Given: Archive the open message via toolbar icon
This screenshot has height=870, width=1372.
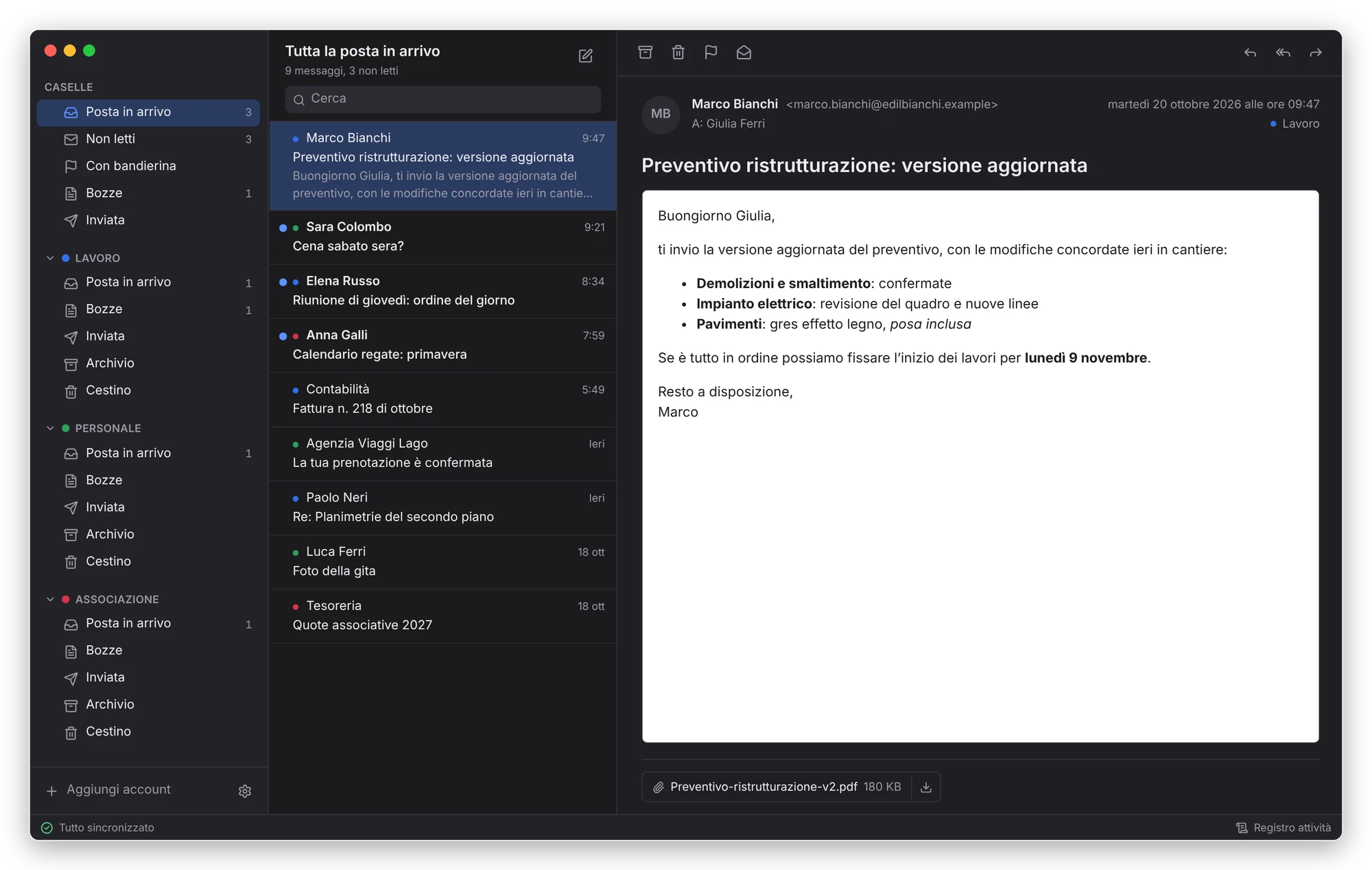Looking at the screenshot, I should point(645,52).
